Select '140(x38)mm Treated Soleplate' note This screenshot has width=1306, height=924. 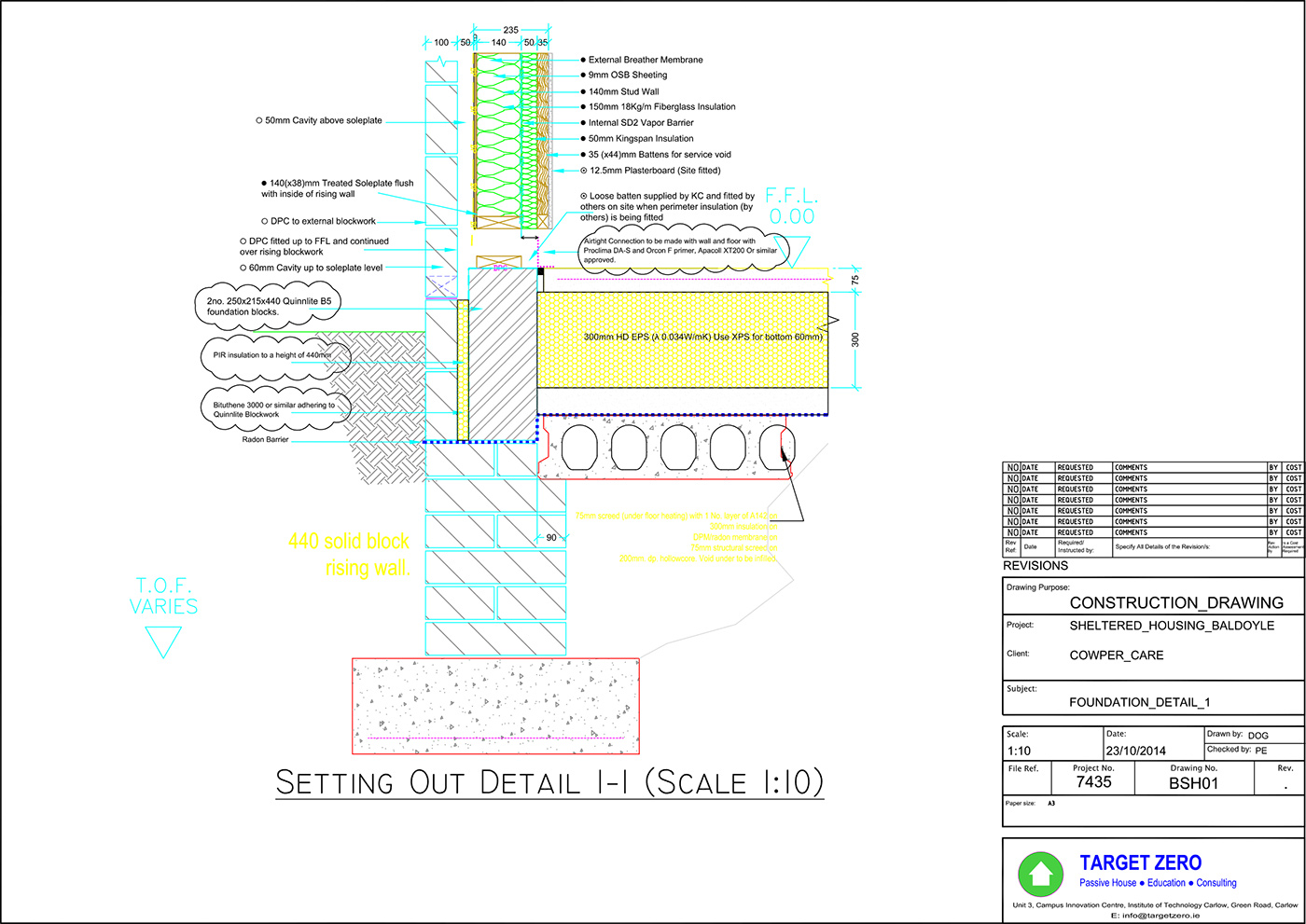click(338, 188)
